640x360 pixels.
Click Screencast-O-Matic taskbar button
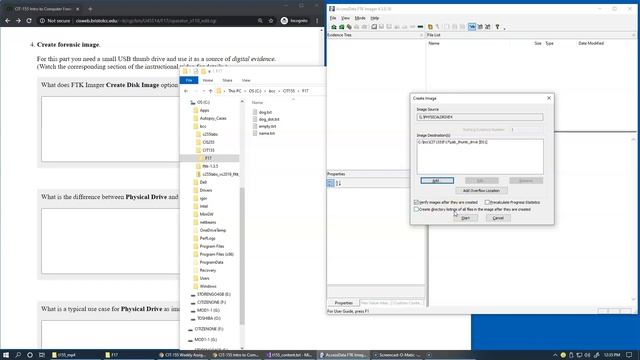pos(397,355)
